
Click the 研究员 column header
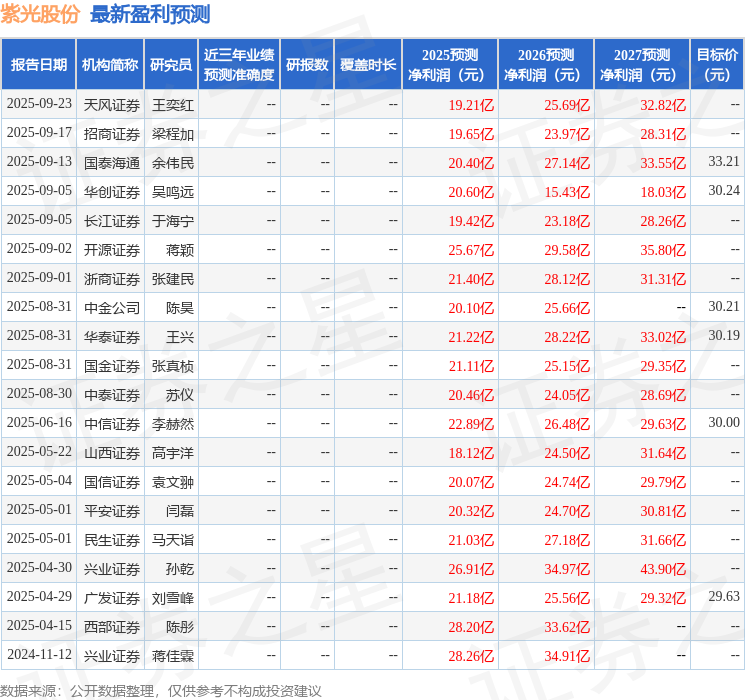pyautogui.click(x=171, y=65)
